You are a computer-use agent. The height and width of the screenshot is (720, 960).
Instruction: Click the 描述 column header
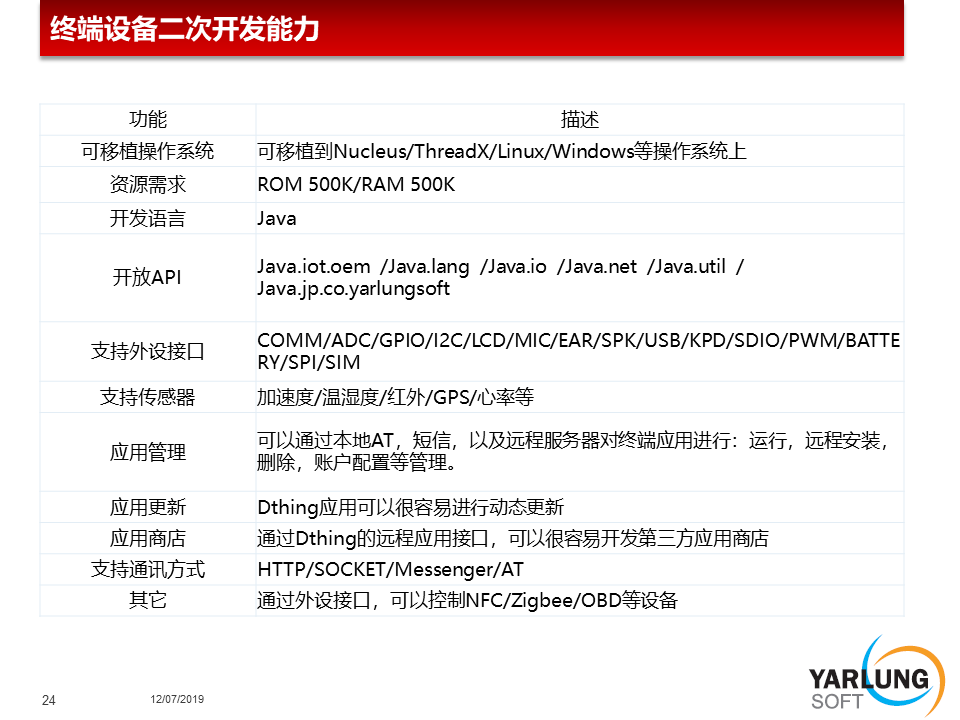point(579,119)
